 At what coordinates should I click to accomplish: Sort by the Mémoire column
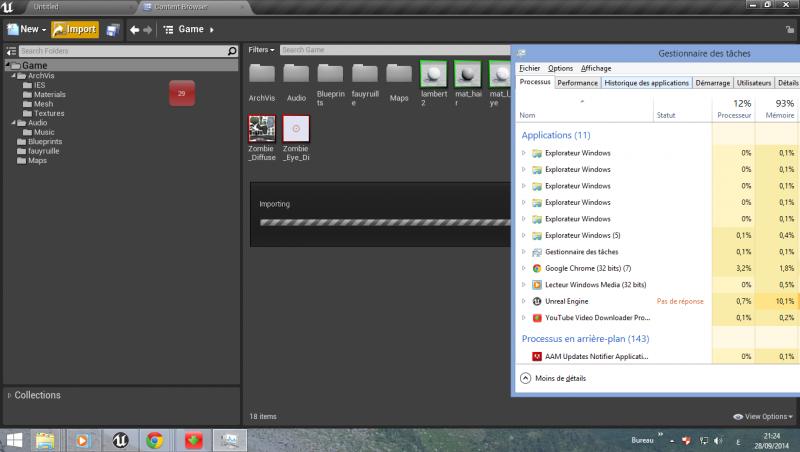pyautogui.click(x=779, y=109)
